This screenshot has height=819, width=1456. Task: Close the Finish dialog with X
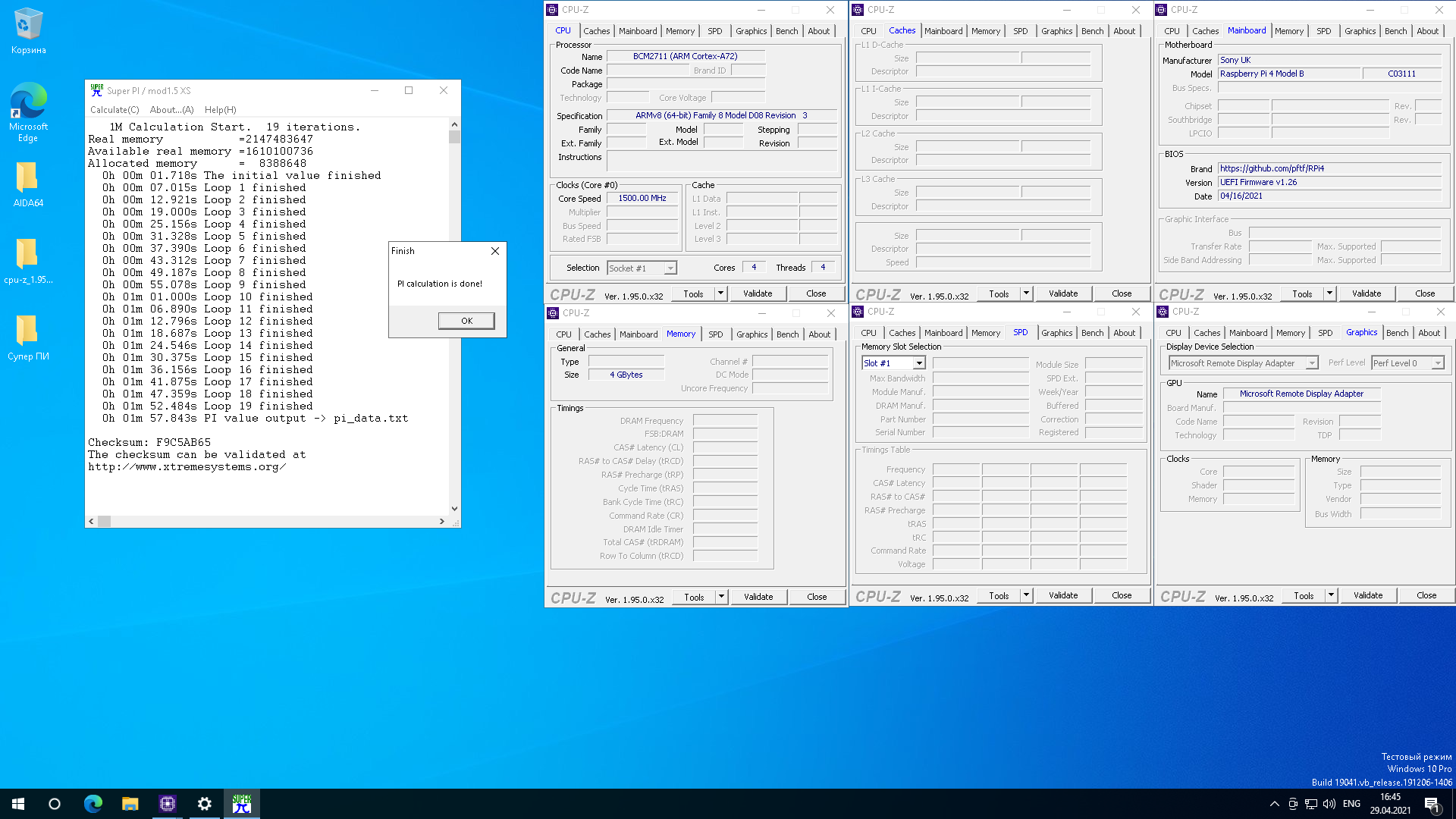[x=495, y=251]
